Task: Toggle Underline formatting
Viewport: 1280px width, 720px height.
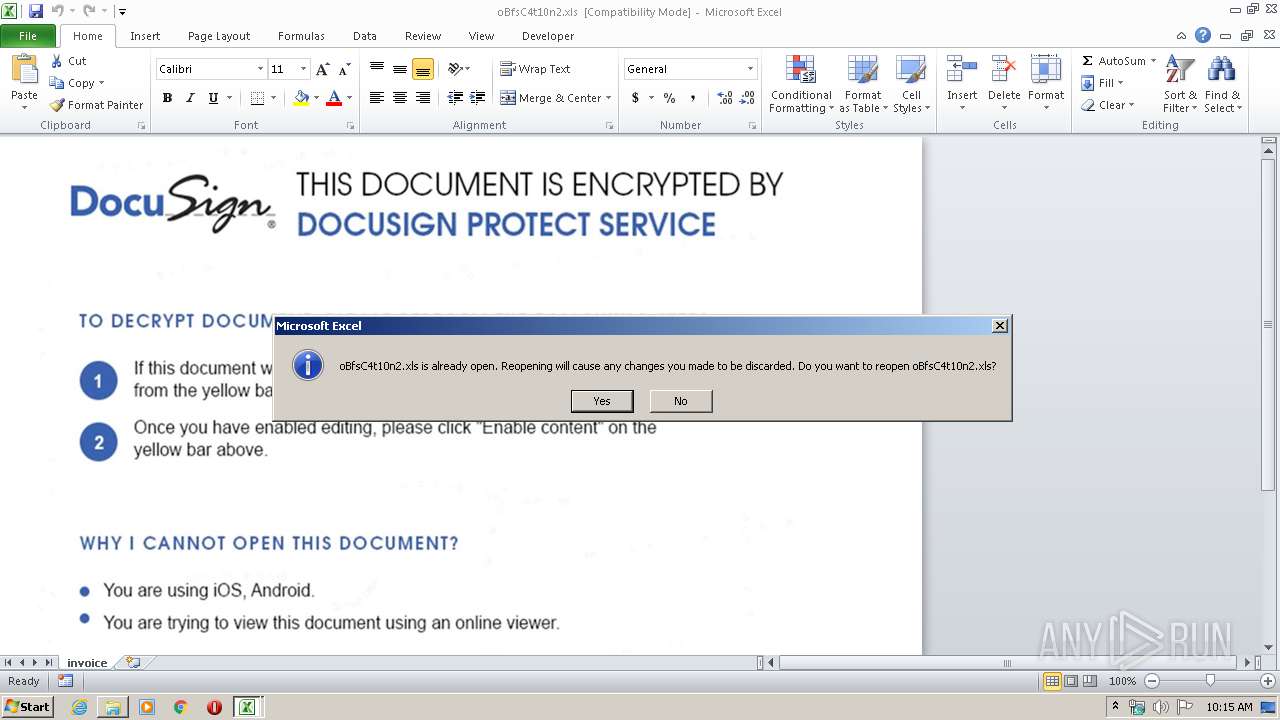Action: click(213, 98)
